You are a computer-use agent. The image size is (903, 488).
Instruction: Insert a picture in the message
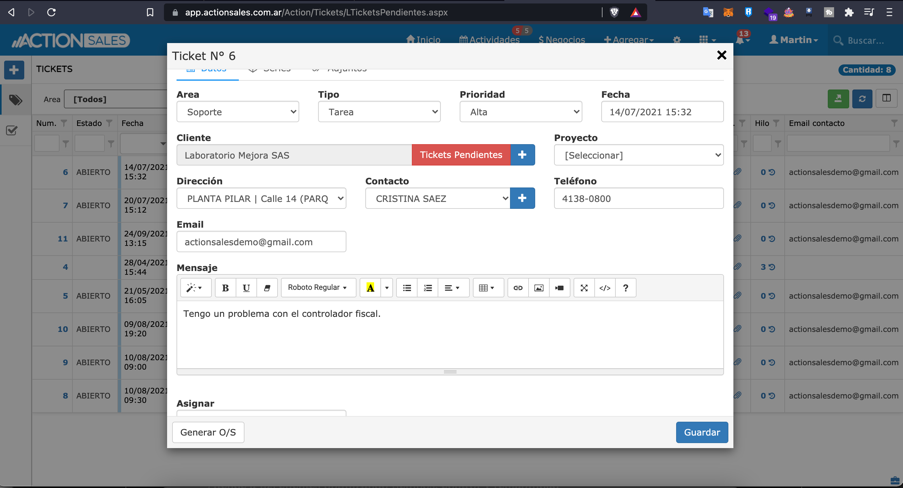tap(539, 288)
